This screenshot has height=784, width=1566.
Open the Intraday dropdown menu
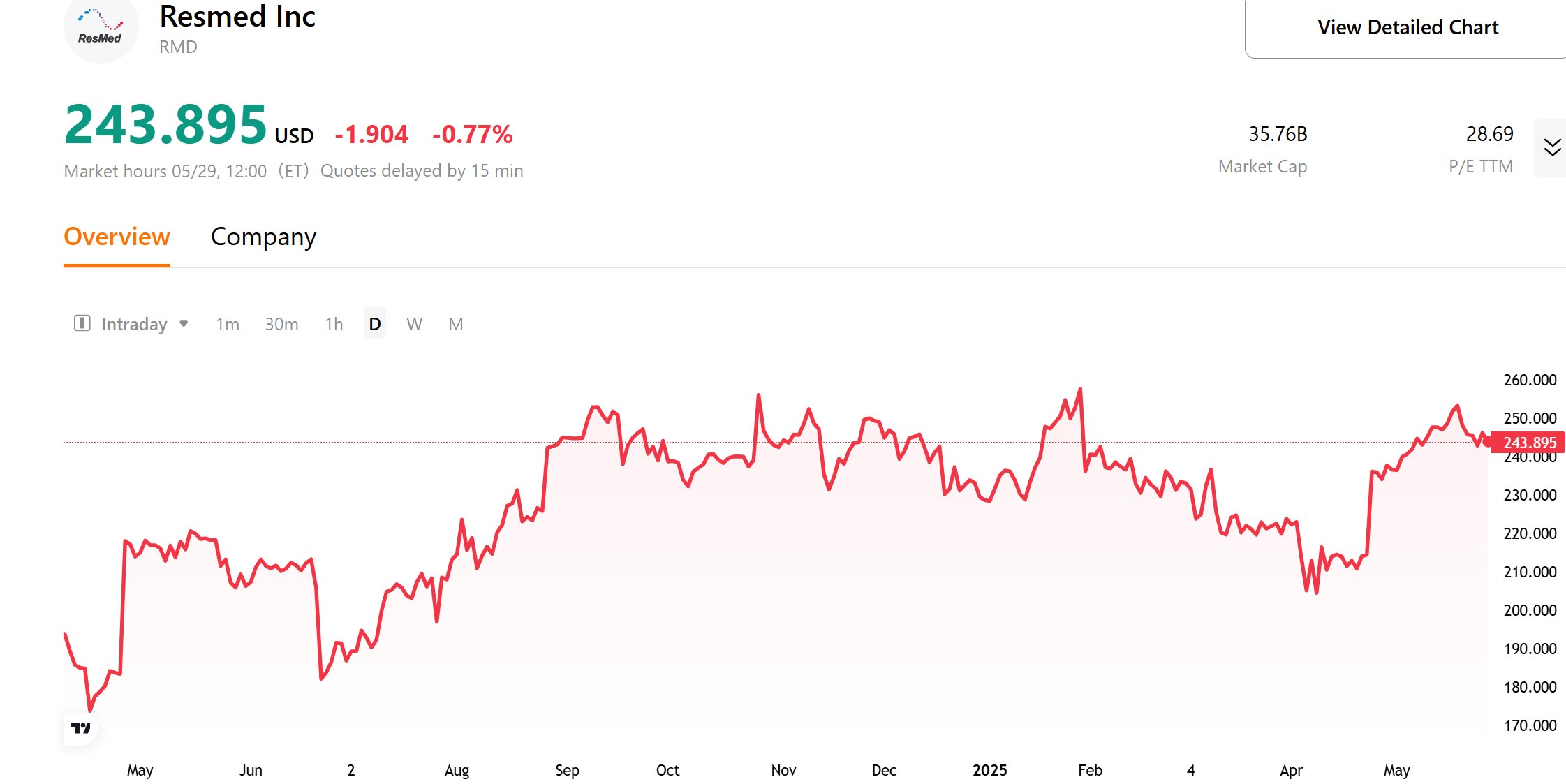[x=134, y=324]
